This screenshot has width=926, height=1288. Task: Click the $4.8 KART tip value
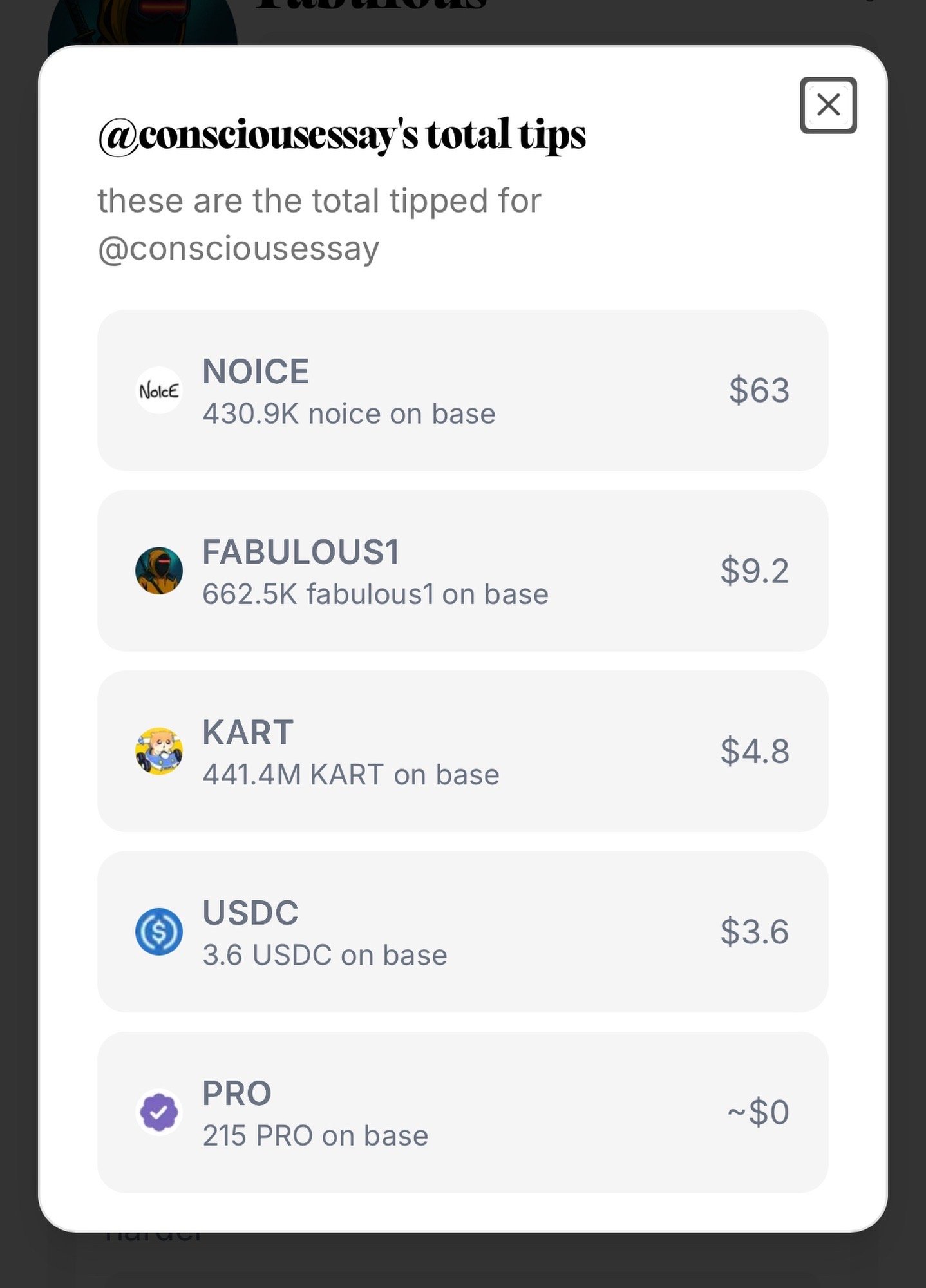point(754,751)
